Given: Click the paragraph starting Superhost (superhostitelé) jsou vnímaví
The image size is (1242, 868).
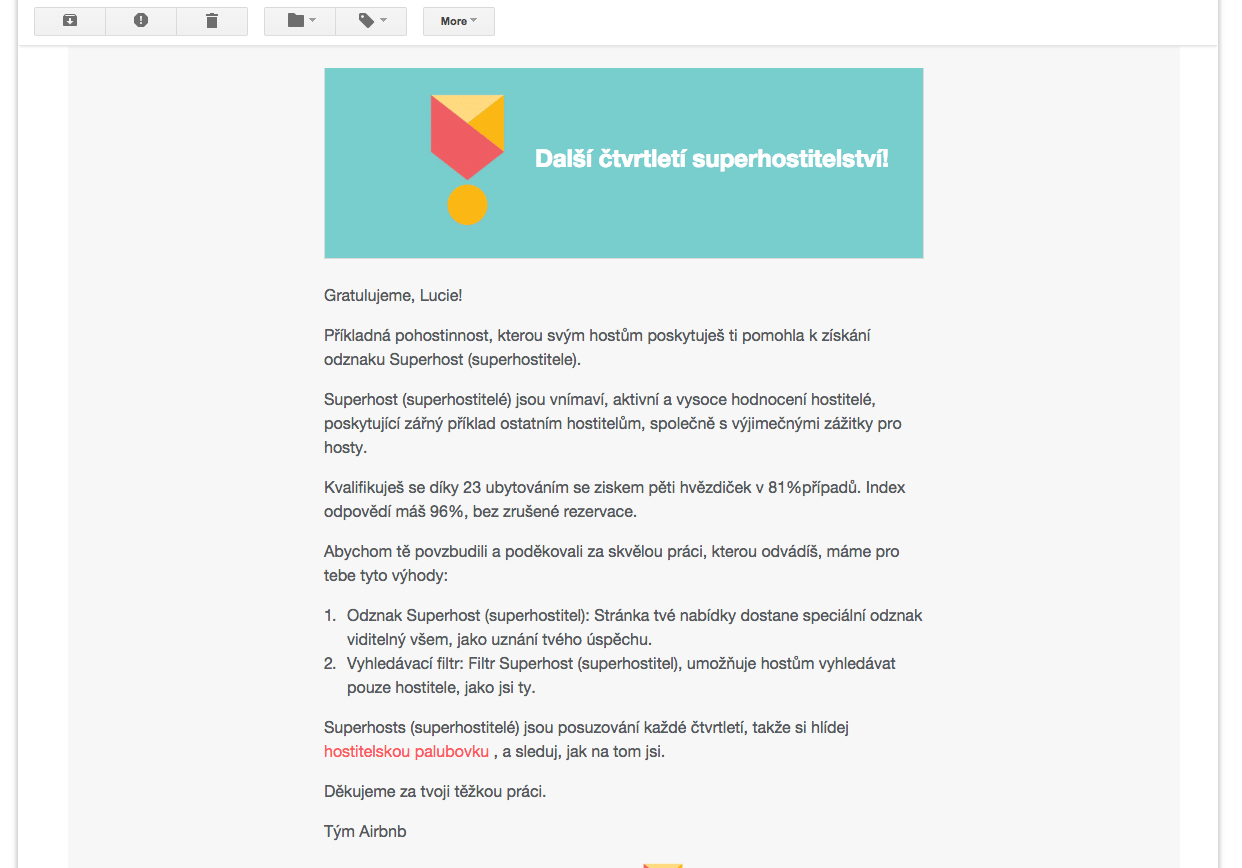Looking at the screenshot, I should point(612,424).
